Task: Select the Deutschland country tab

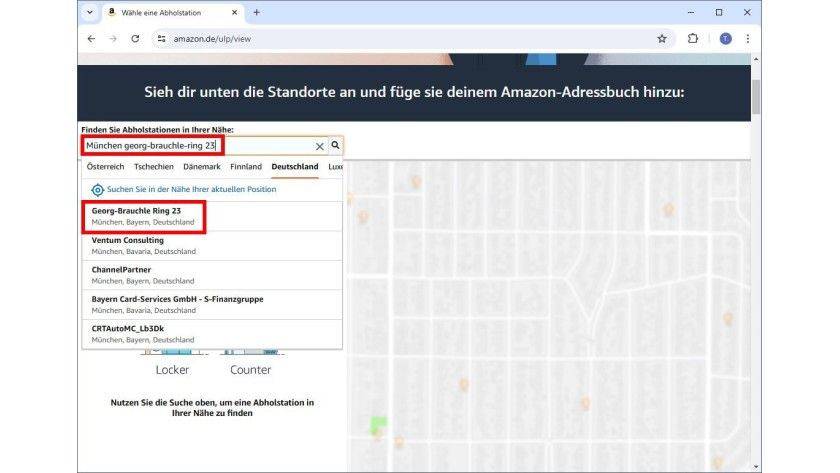Action: (x=295, y=167)
